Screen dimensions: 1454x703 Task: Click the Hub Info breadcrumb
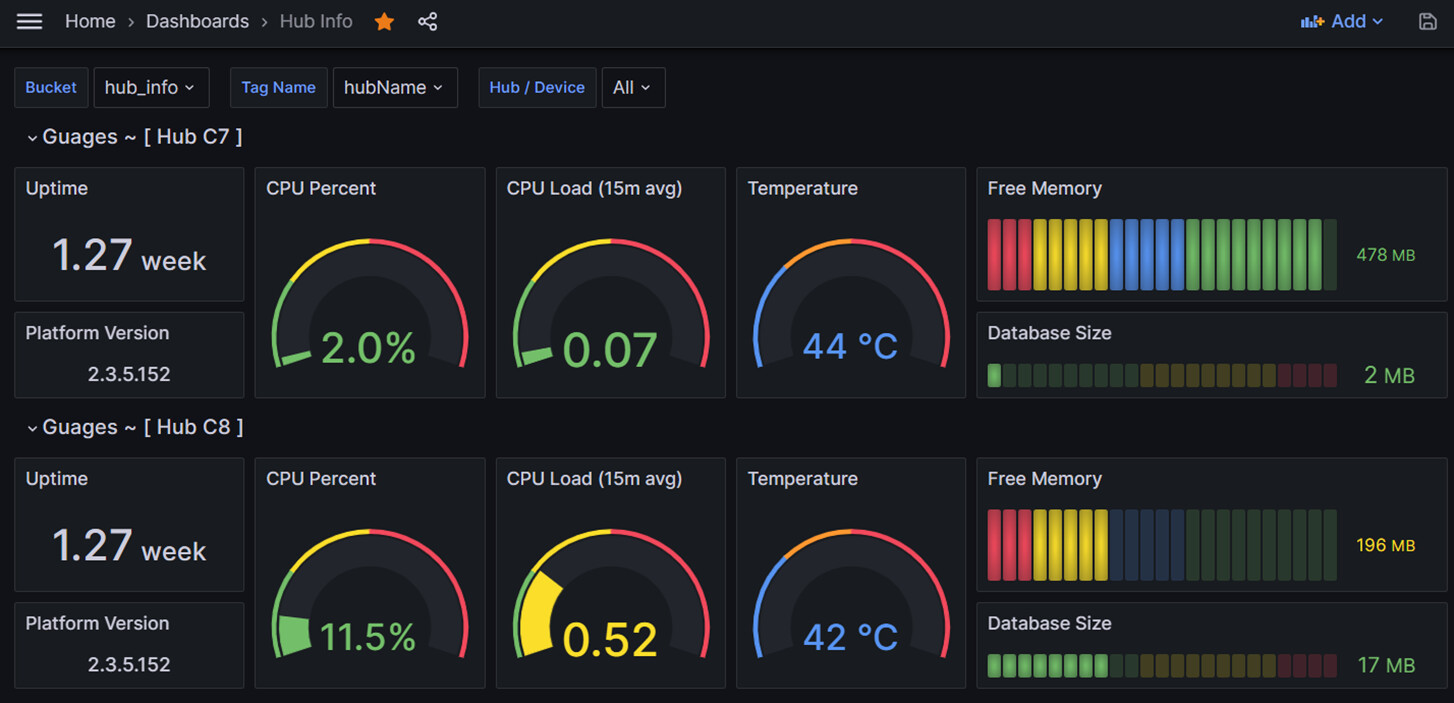316,21
